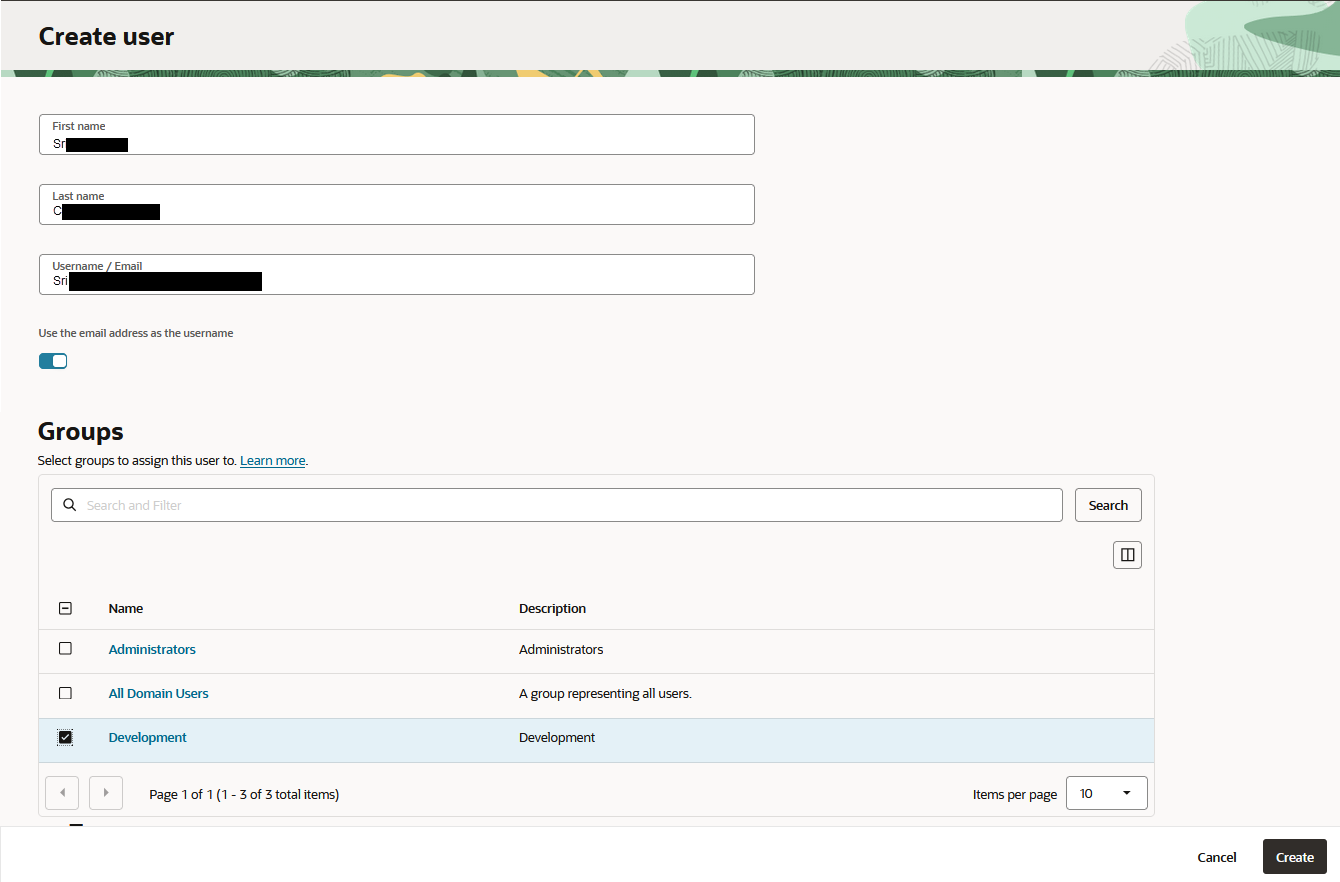1340x882 pixels.
Task: Open the column layout icon button
Action: [x=1127, y=555]
